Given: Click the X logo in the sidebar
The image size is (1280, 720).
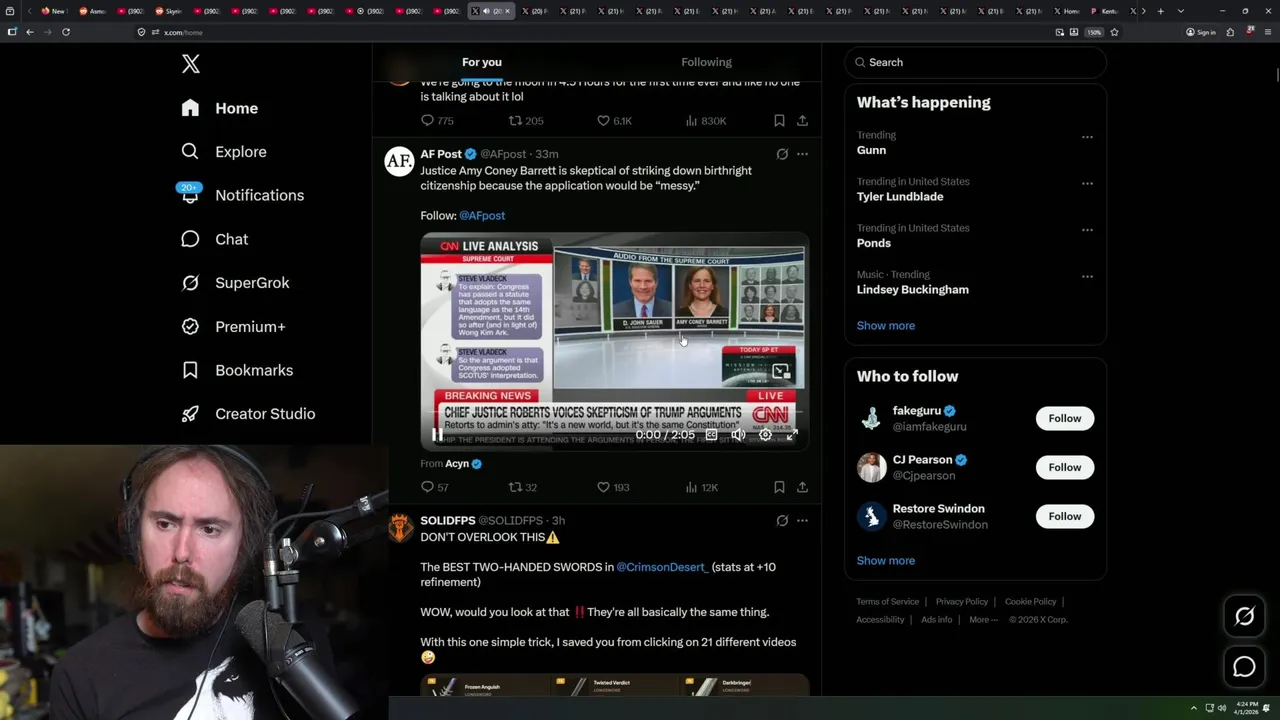Looking at the screenshot, I should (191, 64).
